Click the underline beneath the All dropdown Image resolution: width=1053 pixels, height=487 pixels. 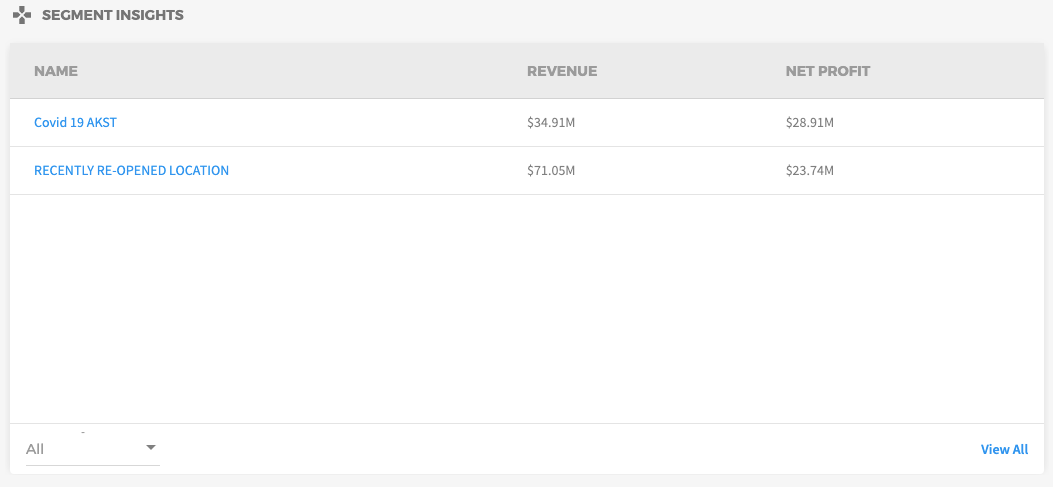point(93,465)
